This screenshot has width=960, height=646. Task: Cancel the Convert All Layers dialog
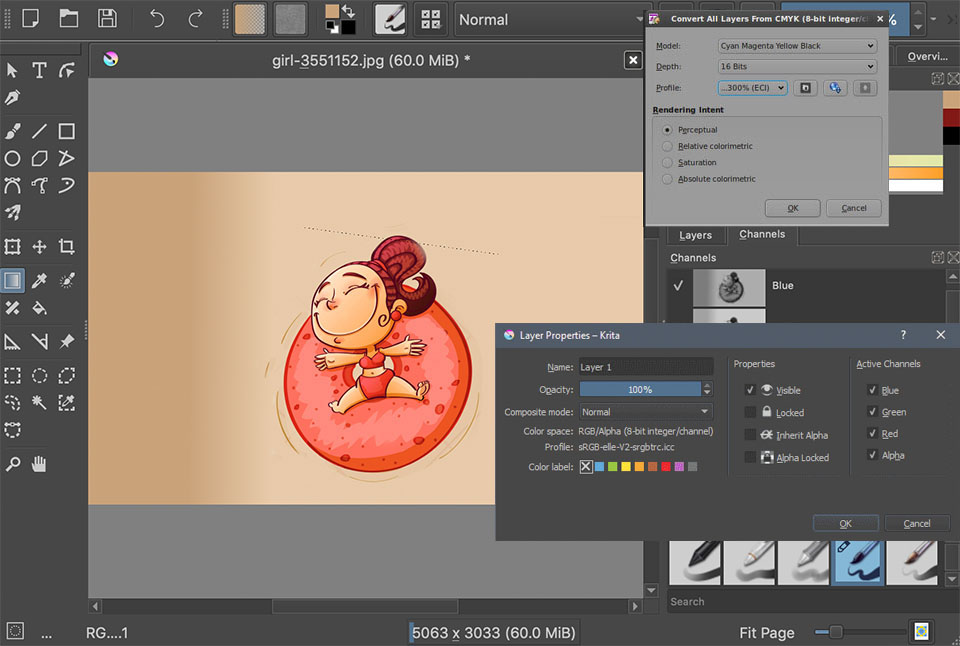coord(854,208)
